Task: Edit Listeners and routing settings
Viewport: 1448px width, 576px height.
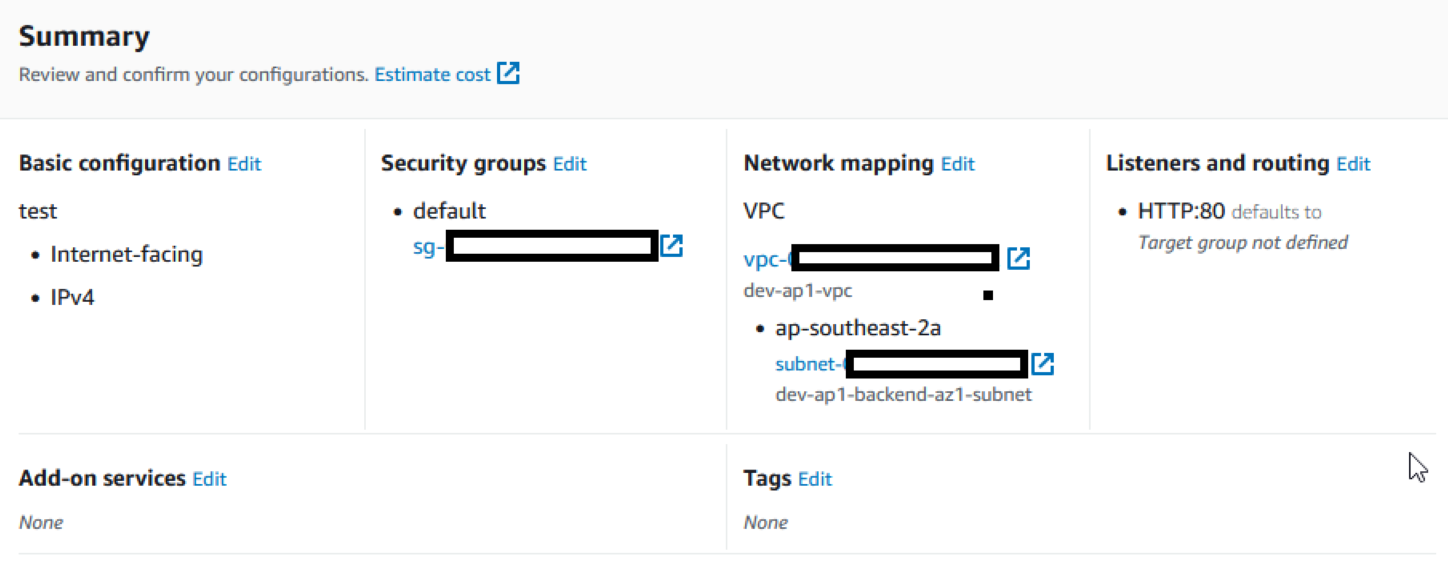Action: click(1353, 164)
